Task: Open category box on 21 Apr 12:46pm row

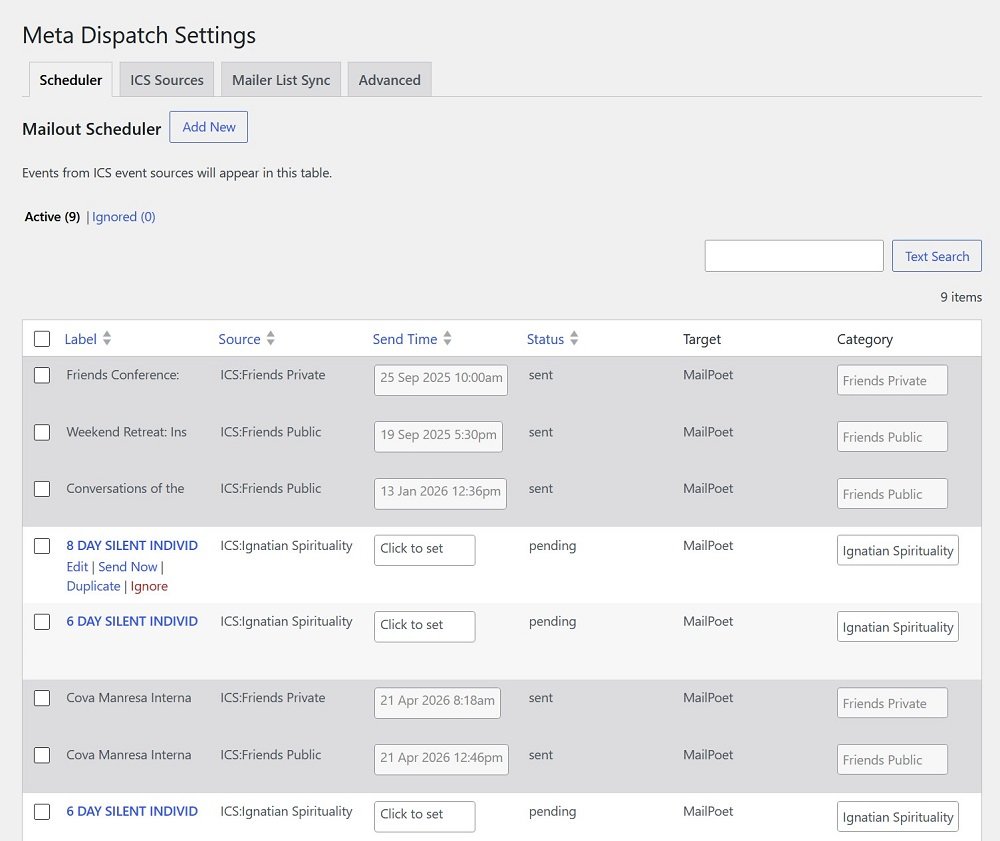Action: (892, 759)
